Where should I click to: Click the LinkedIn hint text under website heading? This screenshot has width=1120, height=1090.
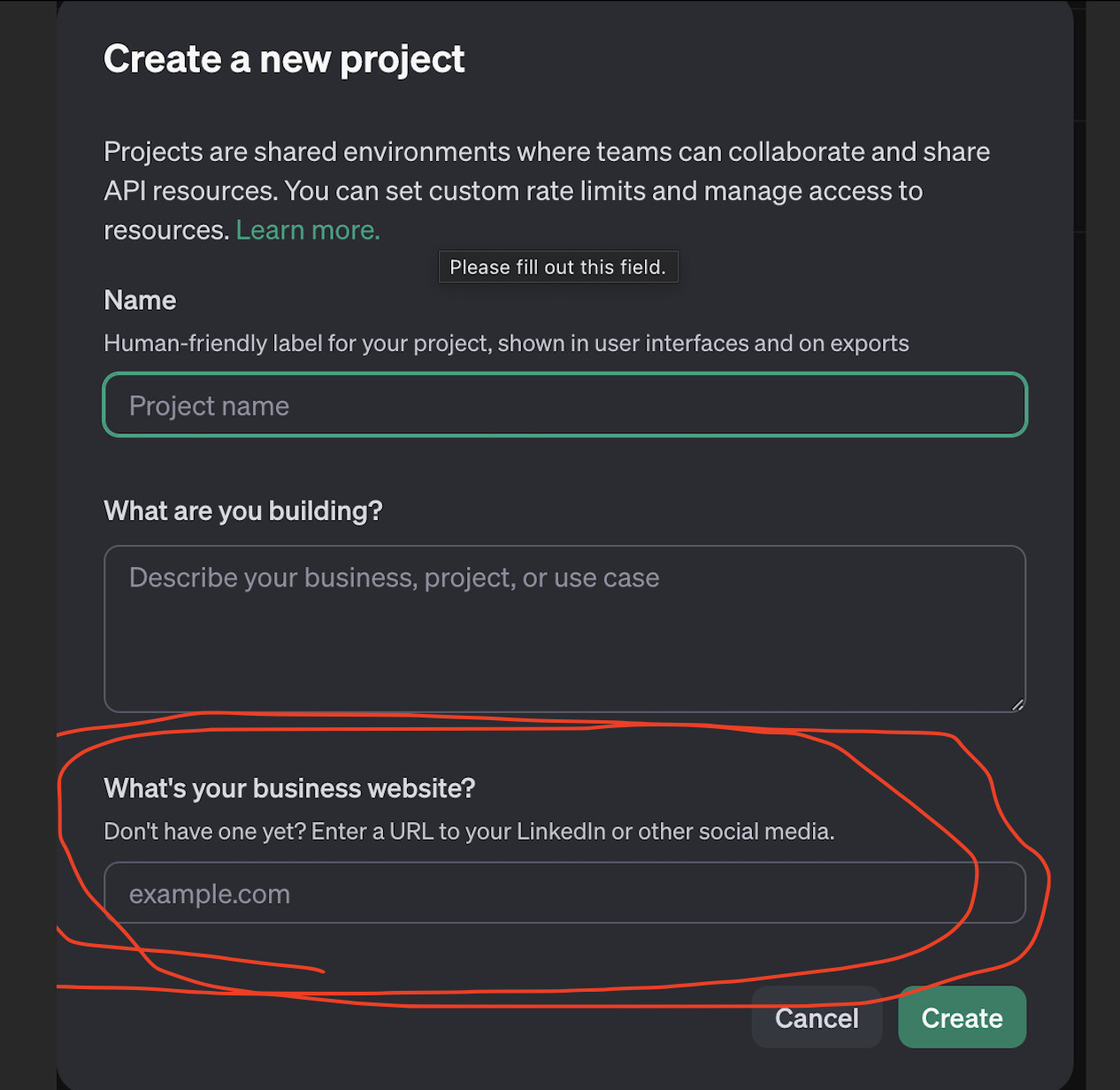pyautogui.click(x=469, y=831)
